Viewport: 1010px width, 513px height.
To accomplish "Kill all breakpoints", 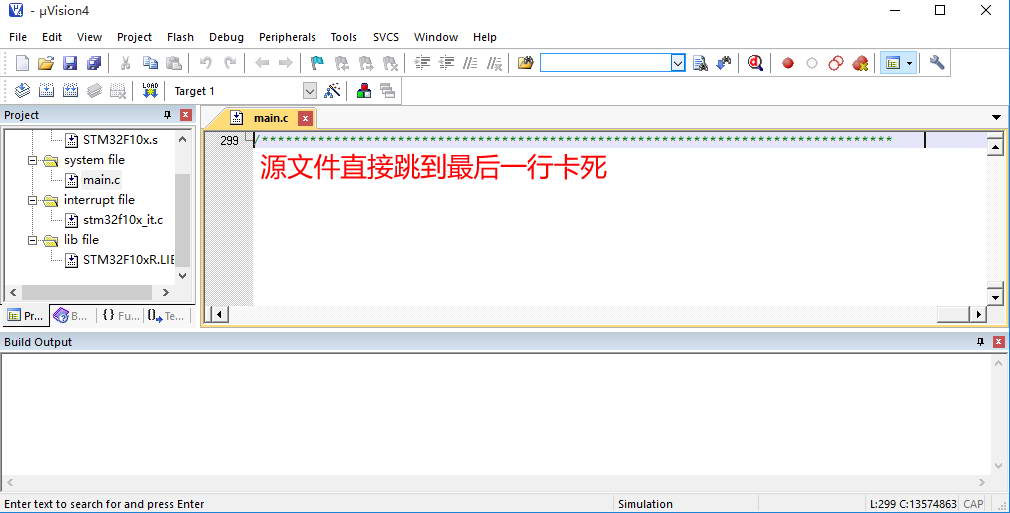I will pyautogui.click(x=860, y=63).
